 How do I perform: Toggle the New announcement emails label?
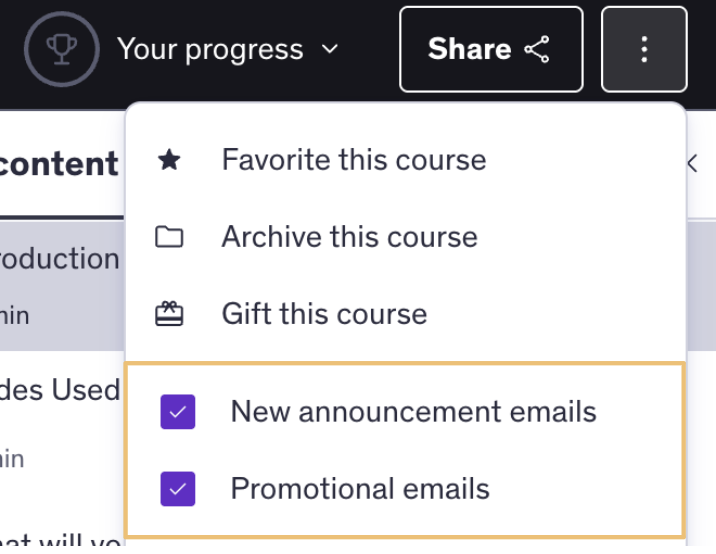tap(413, 412)
